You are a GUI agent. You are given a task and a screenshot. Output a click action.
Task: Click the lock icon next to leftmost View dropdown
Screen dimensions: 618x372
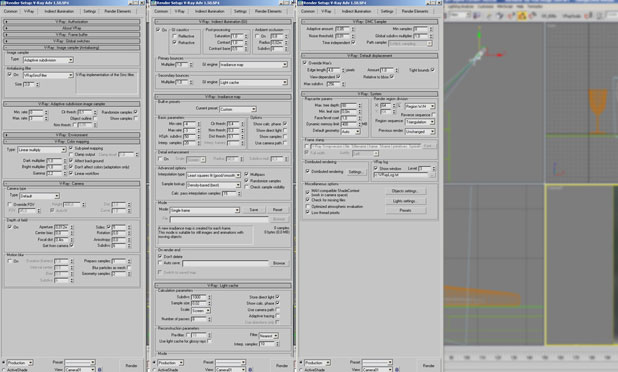point(100,370)
